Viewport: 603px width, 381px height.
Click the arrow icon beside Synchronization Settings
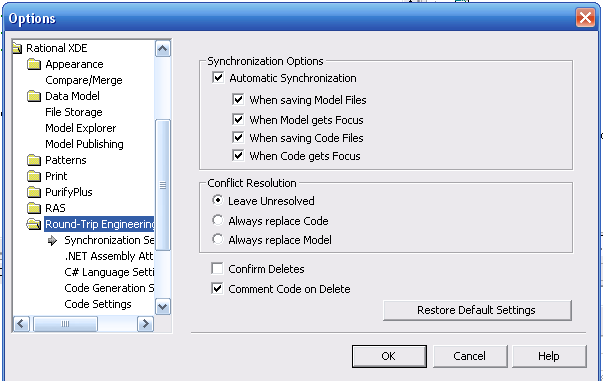[x=52, y=241]
